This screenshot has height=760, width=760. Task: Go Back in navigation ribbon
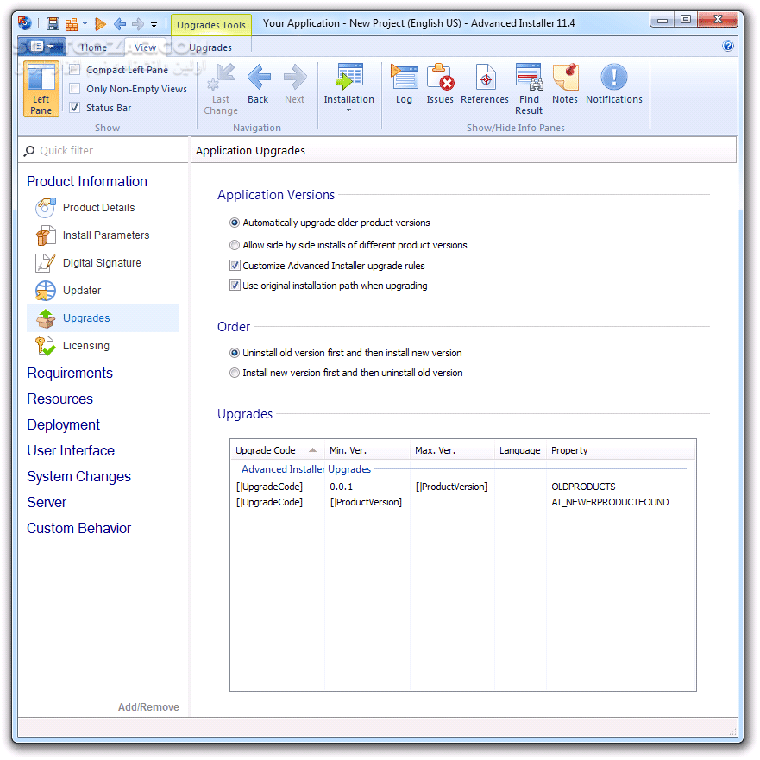pos(258,84)
